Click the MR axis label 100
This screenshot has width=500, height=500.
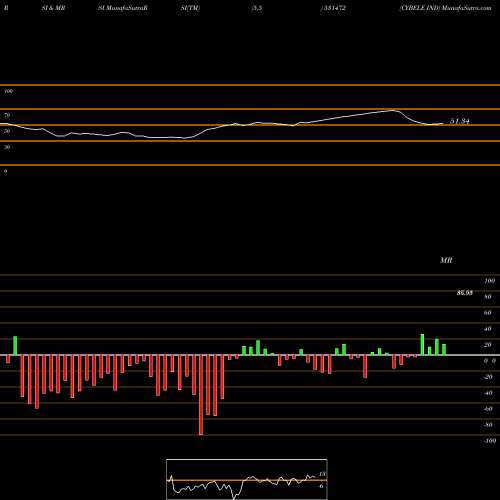[x=489, y=281]
